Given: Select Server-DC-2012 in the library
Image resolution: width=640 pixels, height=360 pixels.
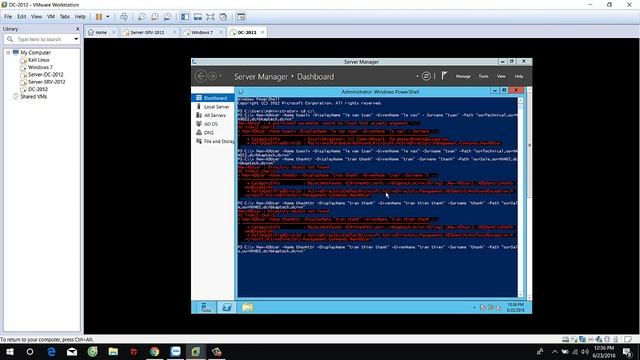Looking at the screenshot, I should [45, 75].
